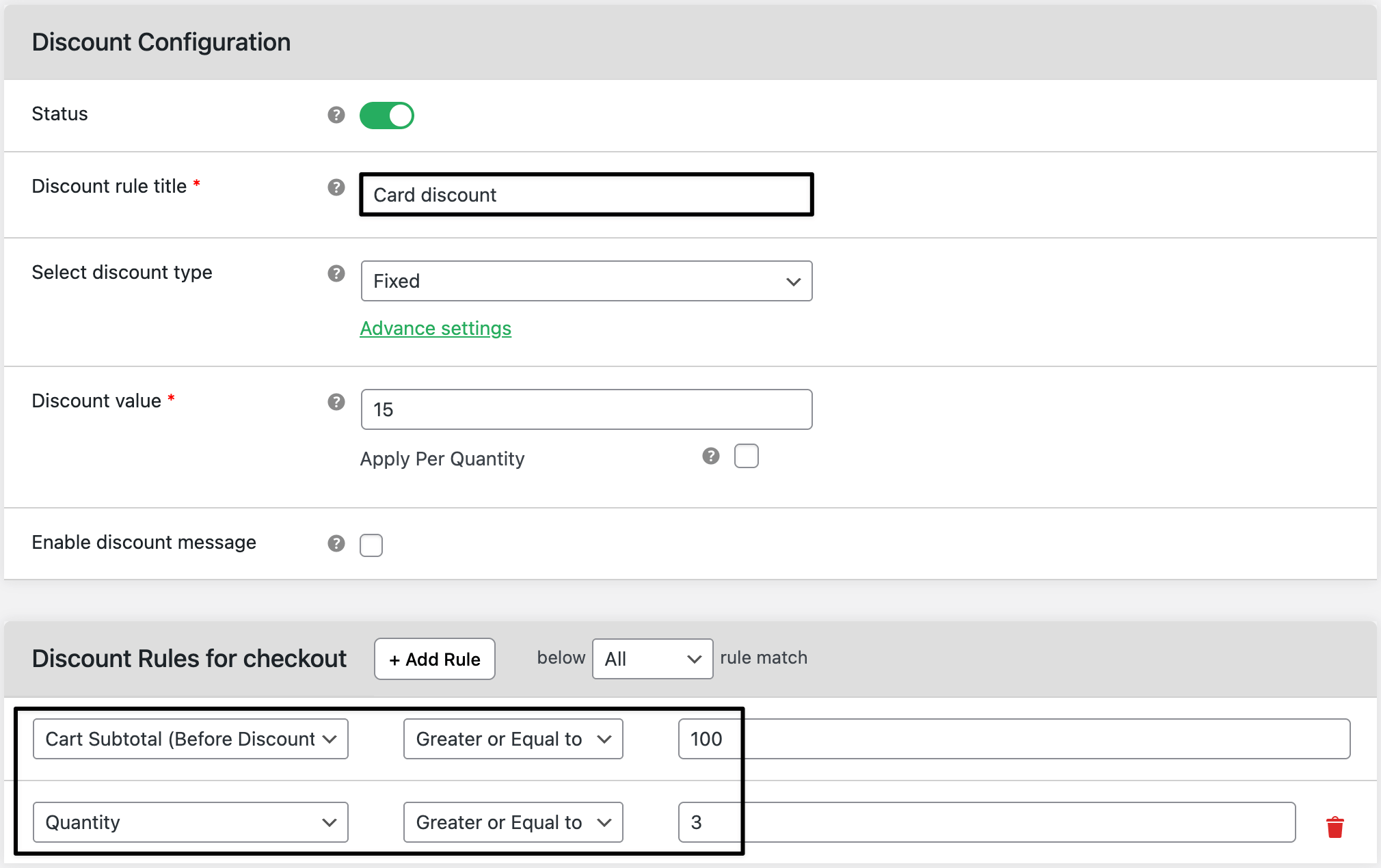Click the Cart Subtotal value field showing 100
The height and width of the screenshot is (868, 1381).
pyautogui.click(x=1013, y=739)
